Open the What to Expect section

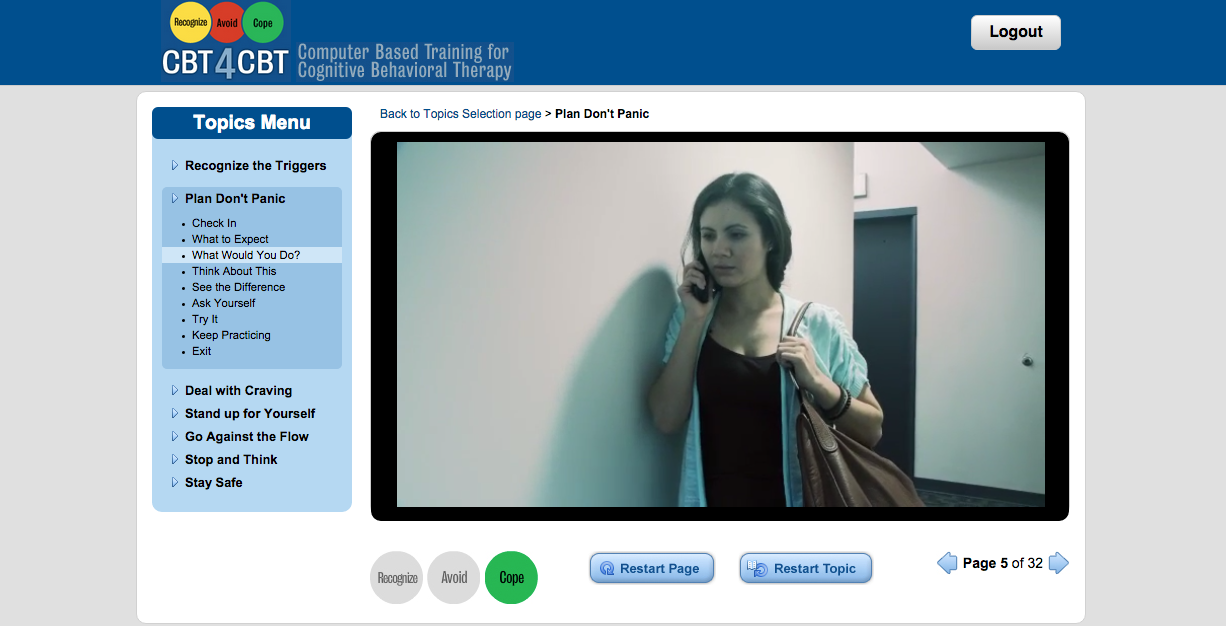(x=230, y=239)
